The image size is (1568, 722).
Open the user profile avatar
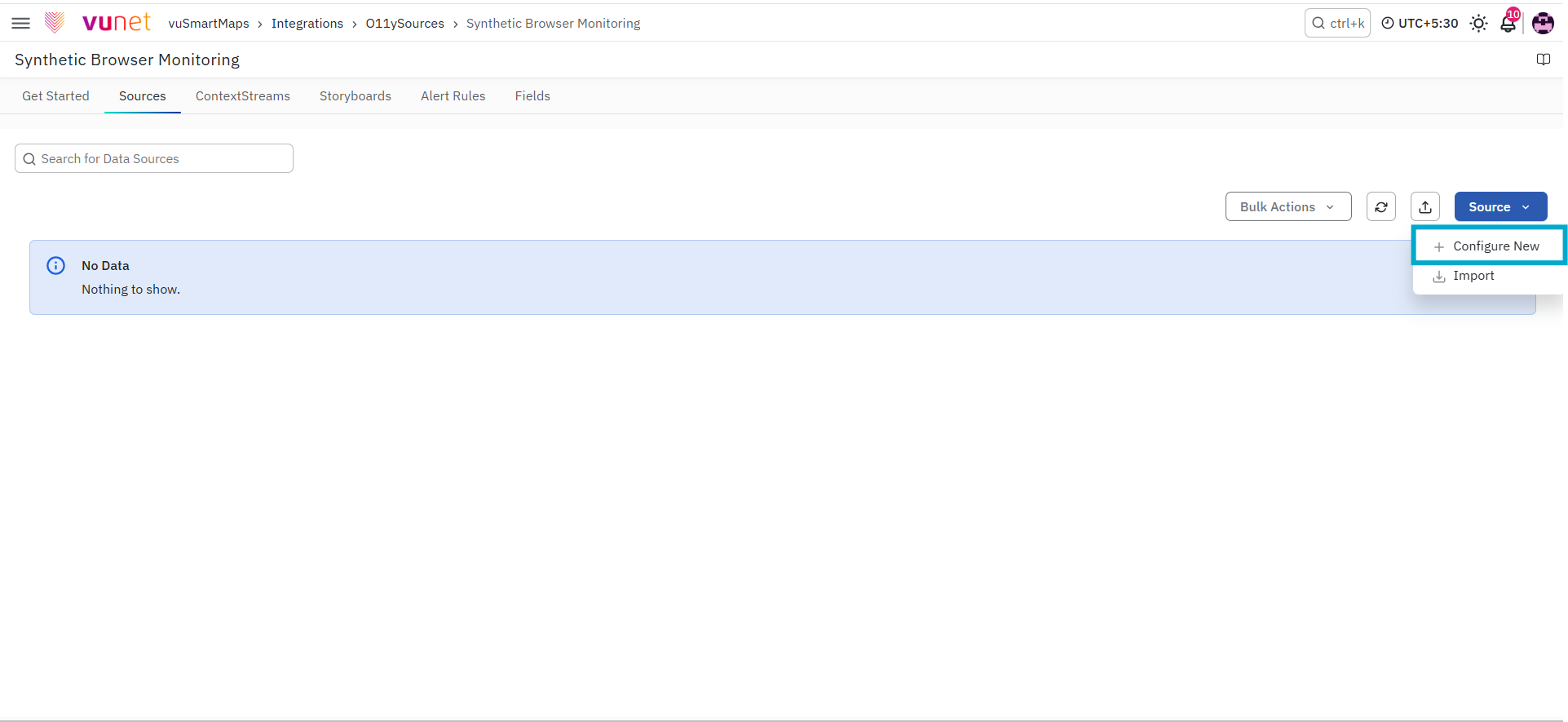(1543, 24)
